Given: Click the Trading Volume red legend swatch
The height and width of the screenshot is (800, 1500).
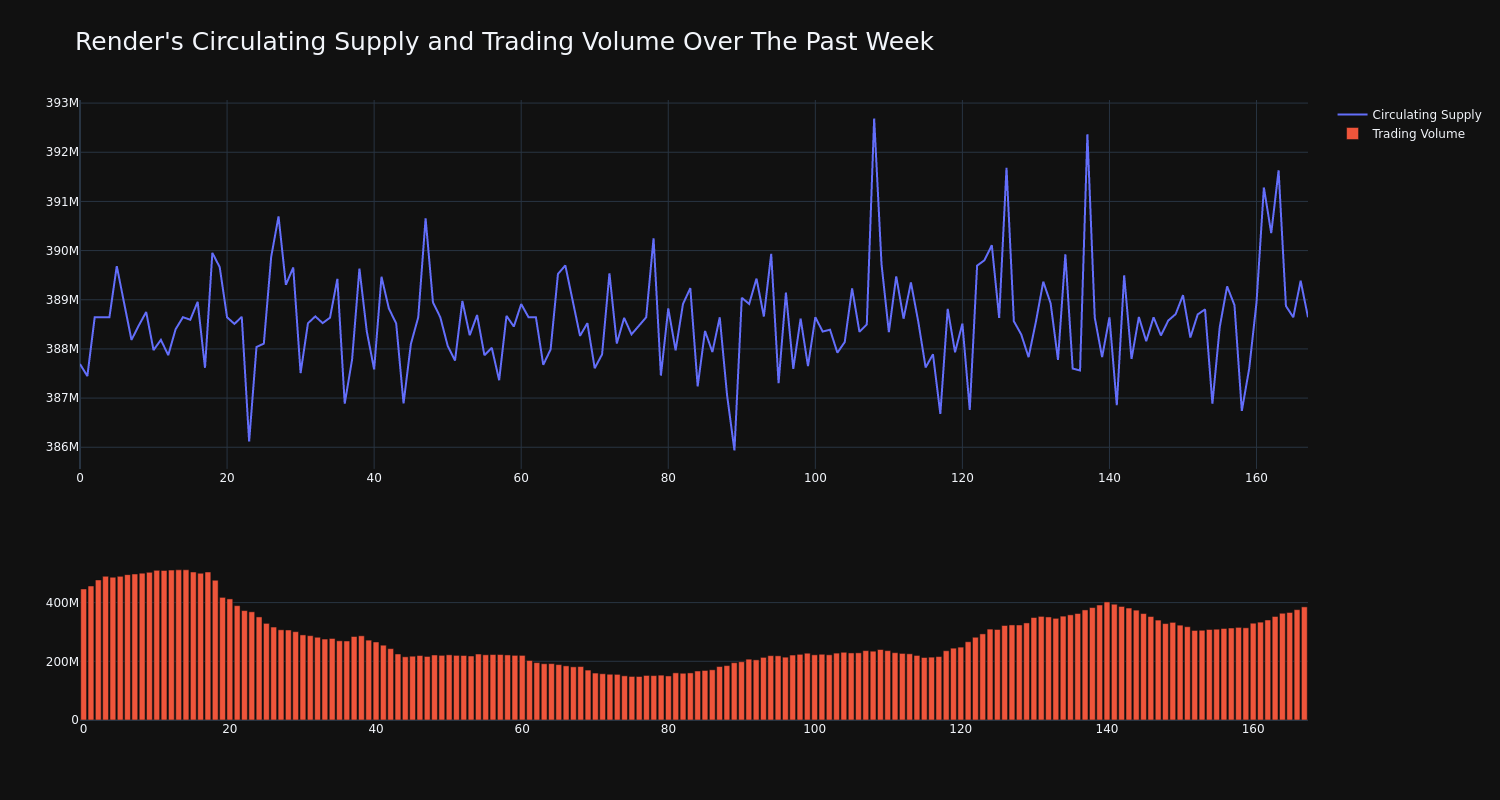Looking at the screenshot, I should [1352, 134].
